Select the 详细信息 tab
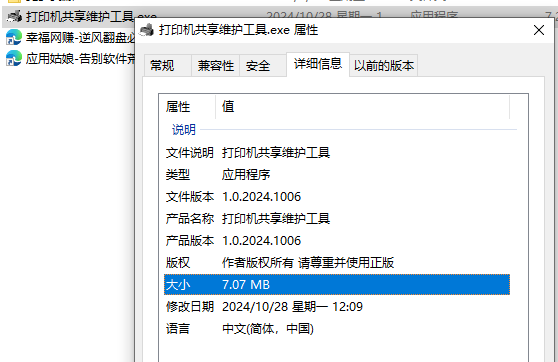The image size is (558, 362). tap(318, 64)
